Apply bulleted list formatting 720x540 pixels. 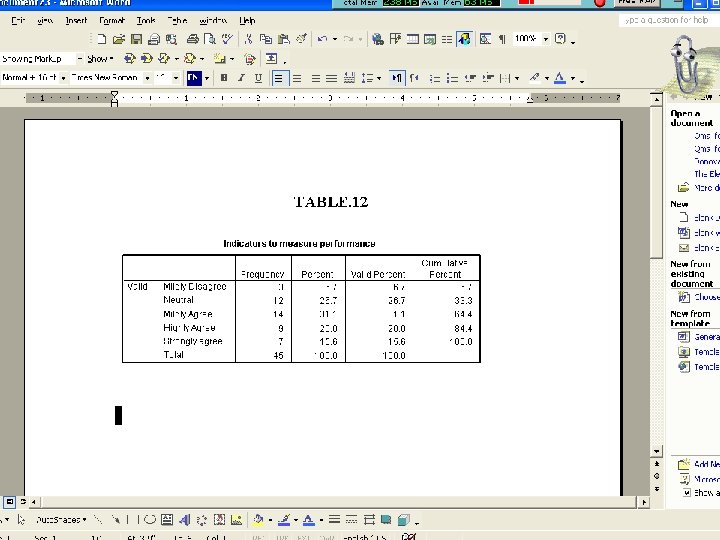(452, 79)
